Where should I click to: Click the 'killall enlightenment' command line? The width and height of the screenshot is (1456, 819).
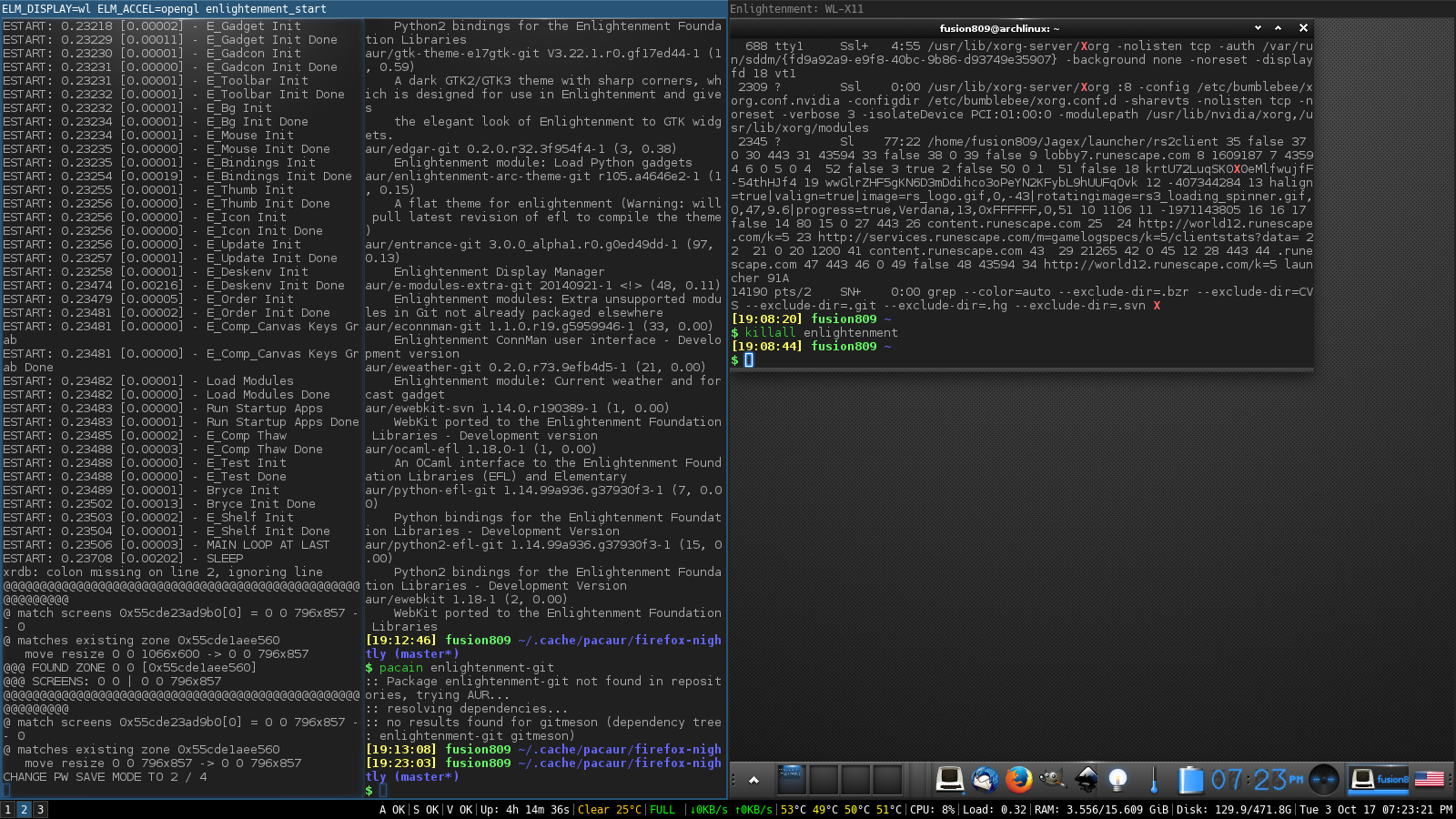coord(814,332)
